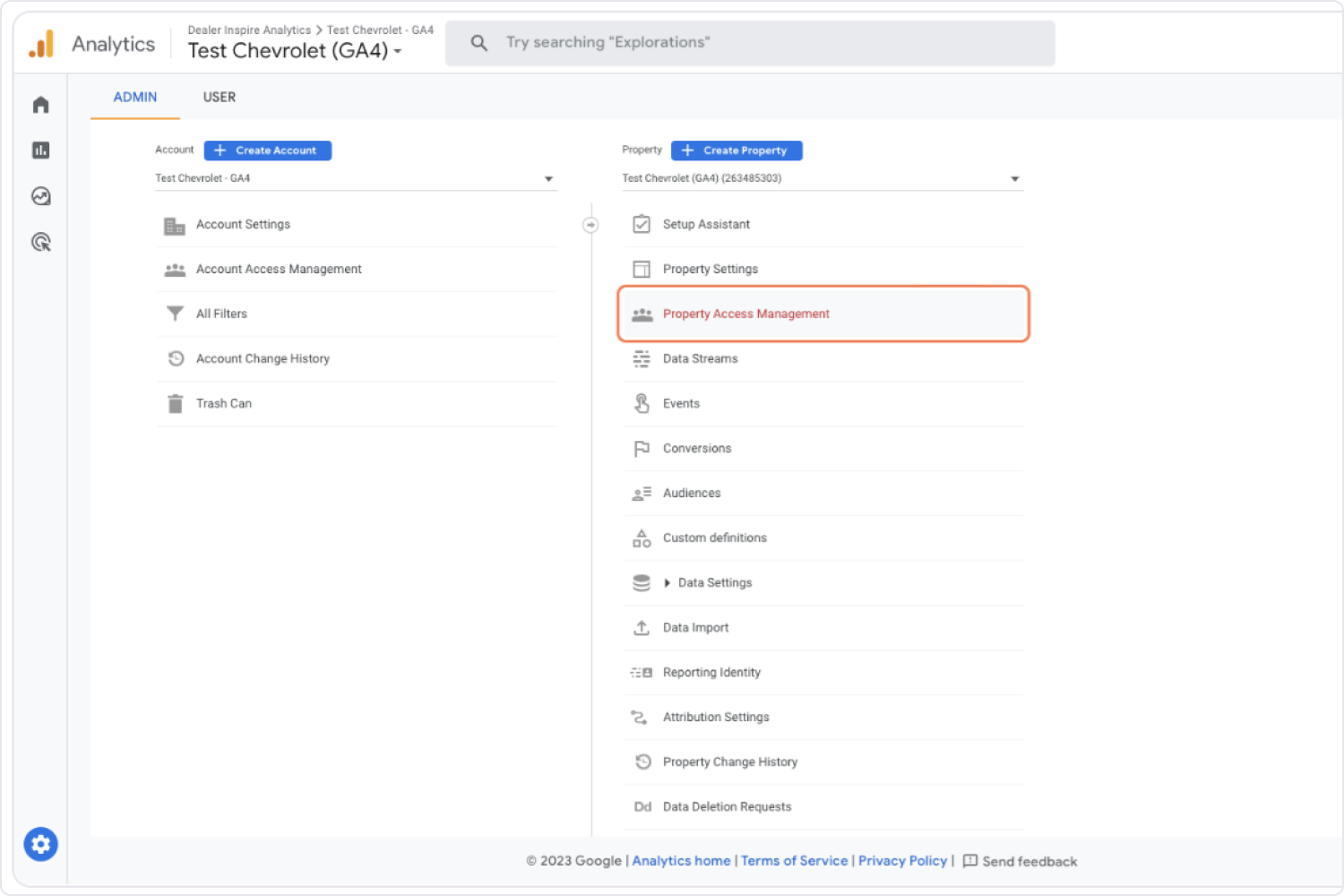Viewport: 1344px width, 896px height.
Task: Expand the Data Settings submenu triangle
Action: pos(667,583)
